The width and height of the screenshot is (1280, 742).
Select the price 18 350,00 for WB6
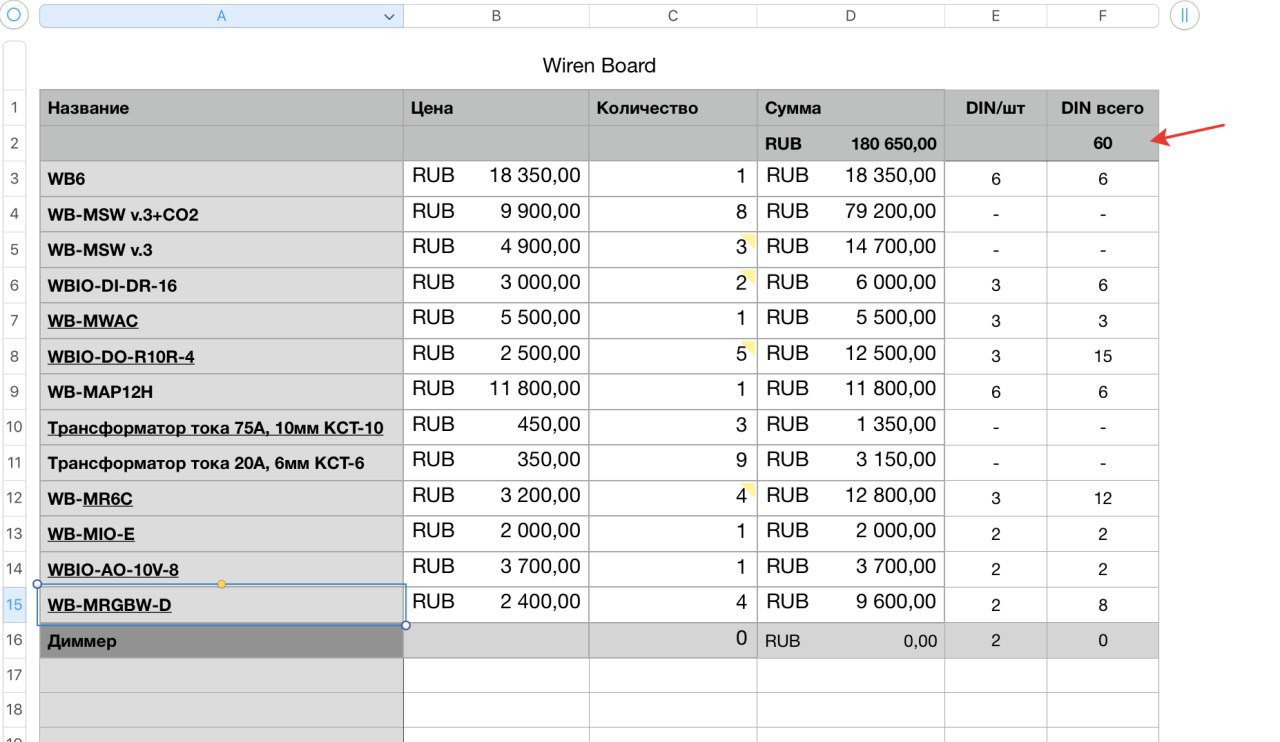tap(496, 179)
